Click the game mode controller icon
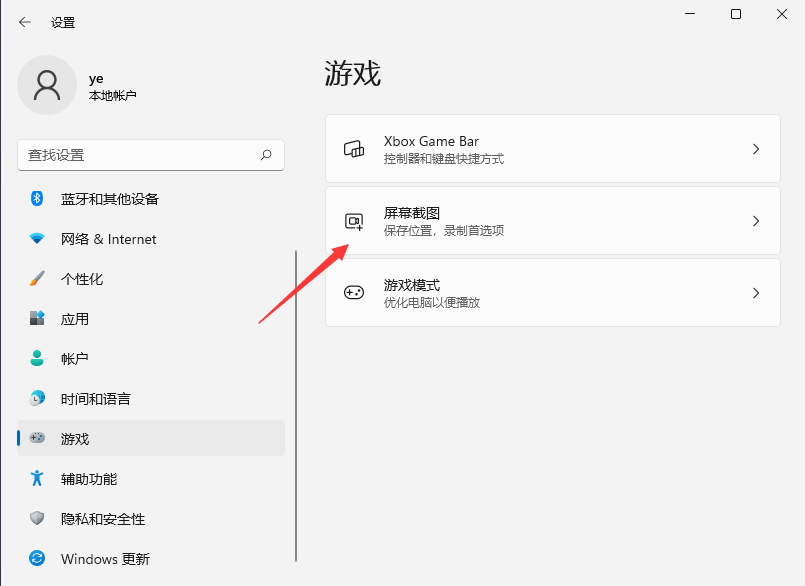The width and height of the screenshot is (805, 586). pos(354,293)
